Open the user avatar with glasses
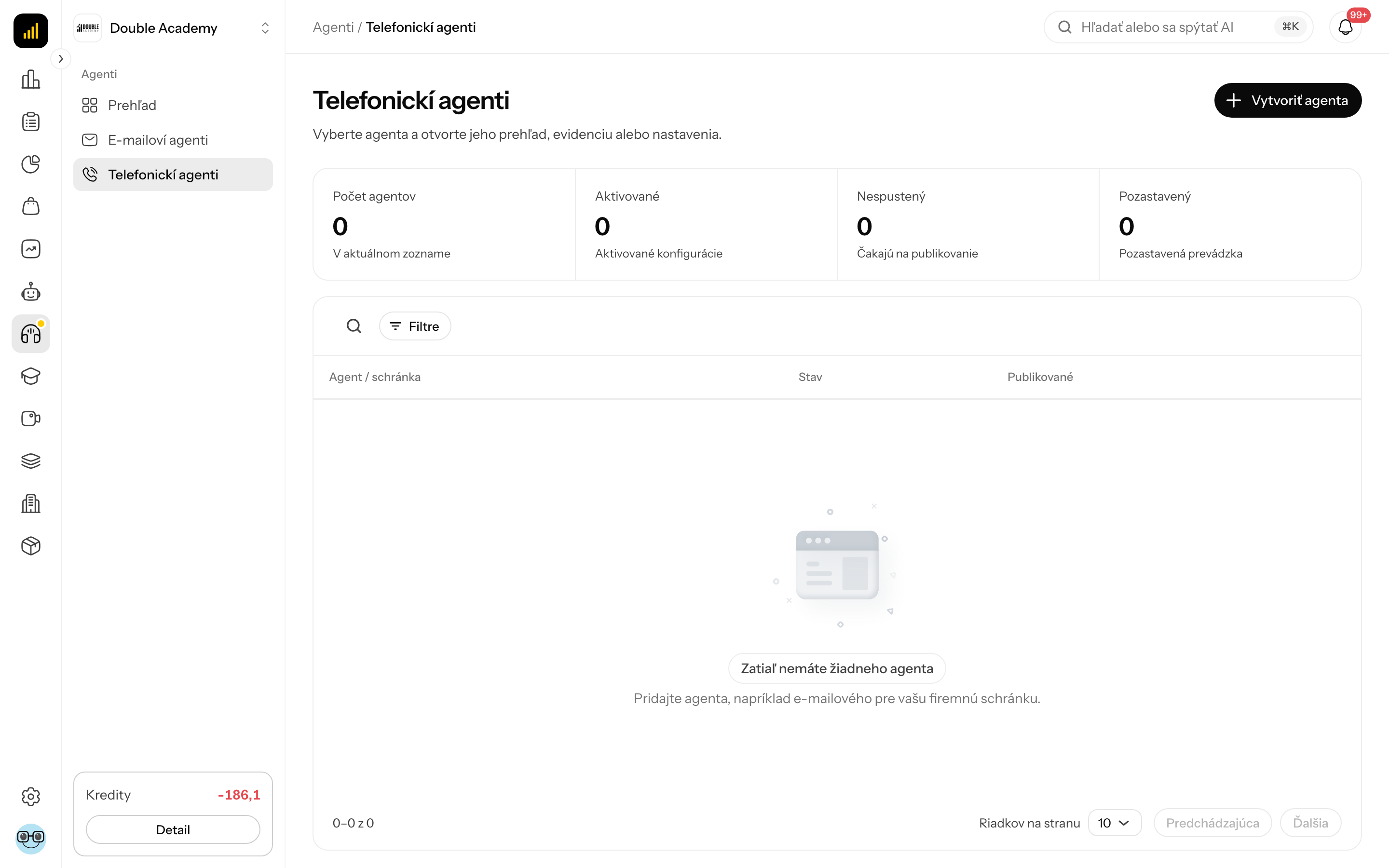 [x=30, y=839]
